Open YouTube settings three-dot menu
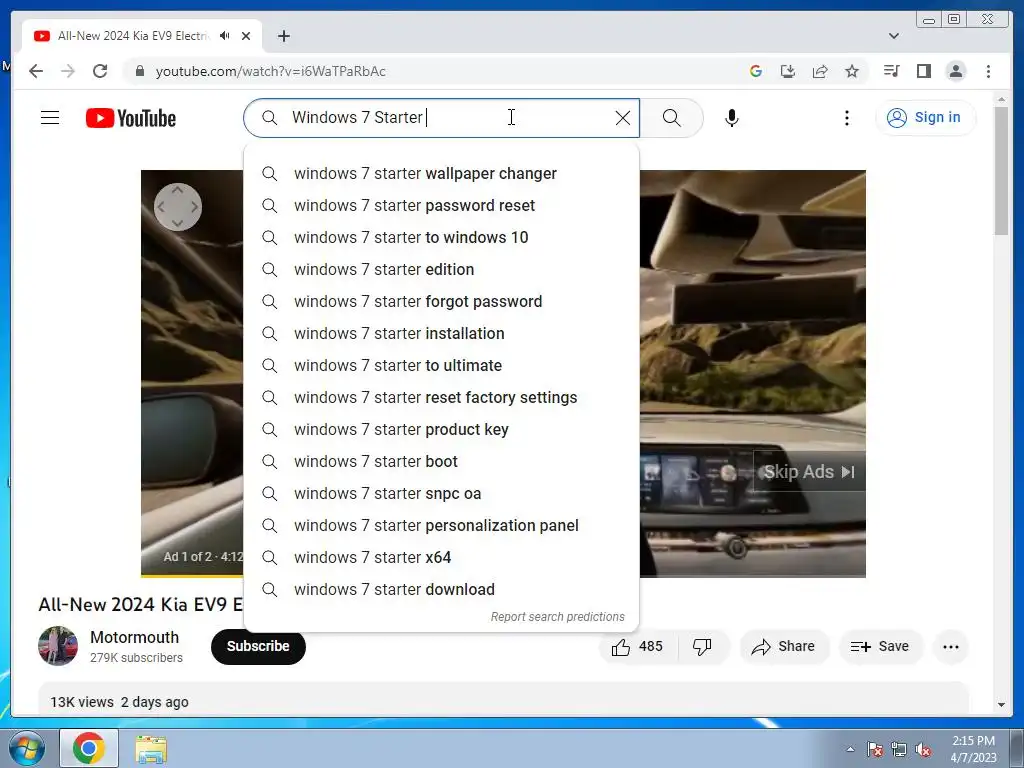Viewport: 1024px width, 768px height. click(846, 118)
